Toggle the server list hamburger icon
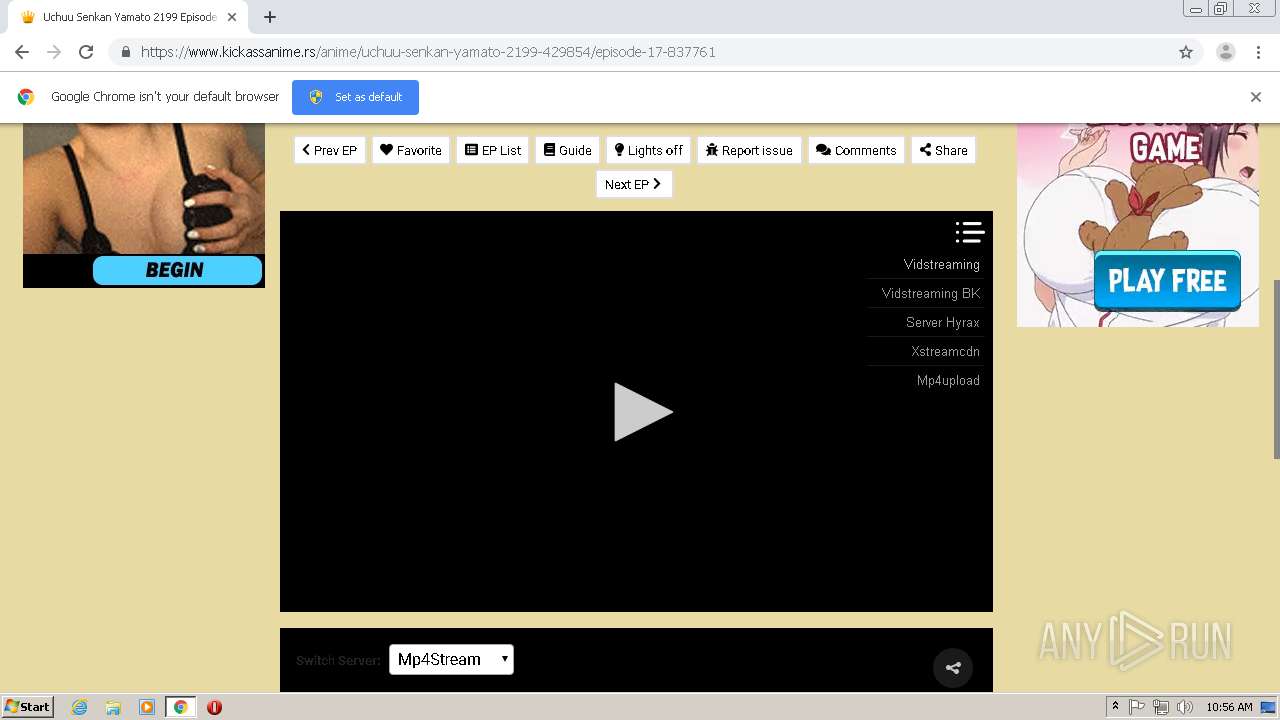Screen dimensions: 1280x720 pos(970,232)
